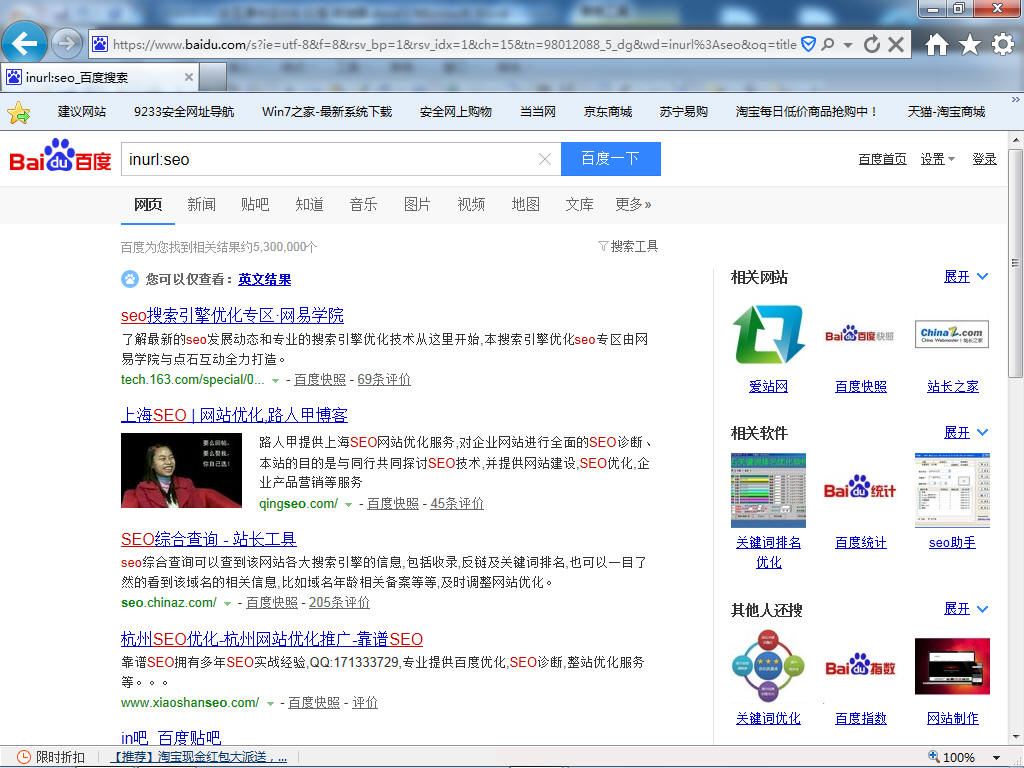Switch to the 贴吧 search tab
Image resolution: width=1024 pixels, height=768 pixels.
[255, 204]
